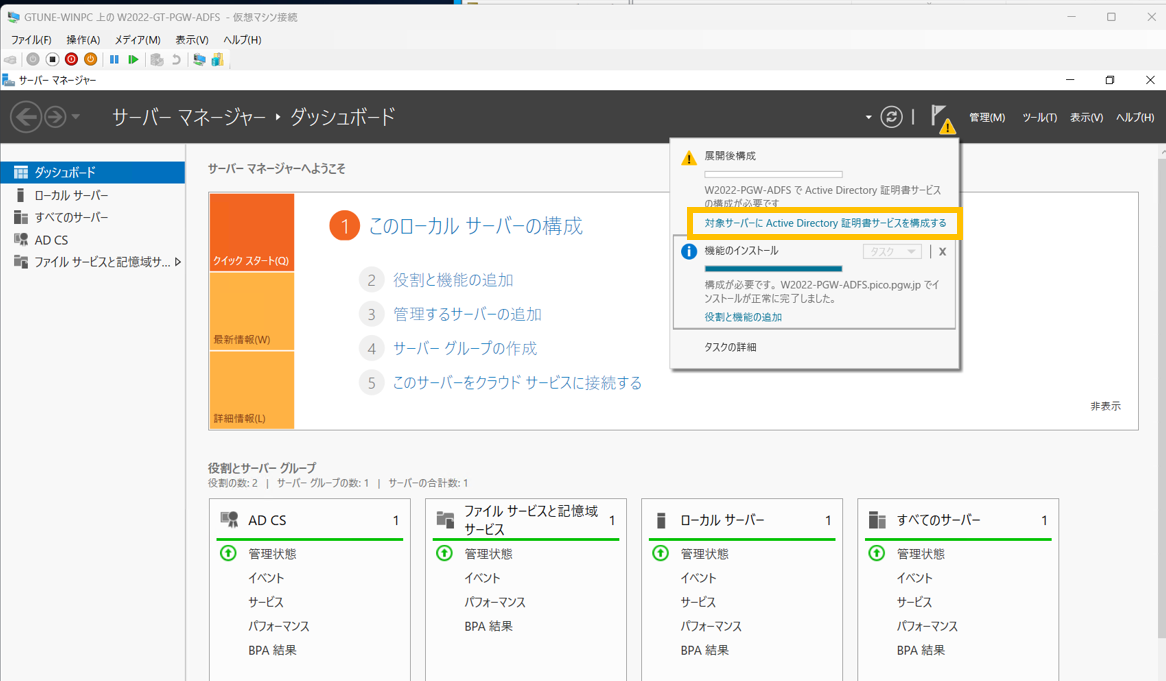Select すべてのサーバー in the sidebar
Screen dimensions: 1166x681
pos(92,217)
